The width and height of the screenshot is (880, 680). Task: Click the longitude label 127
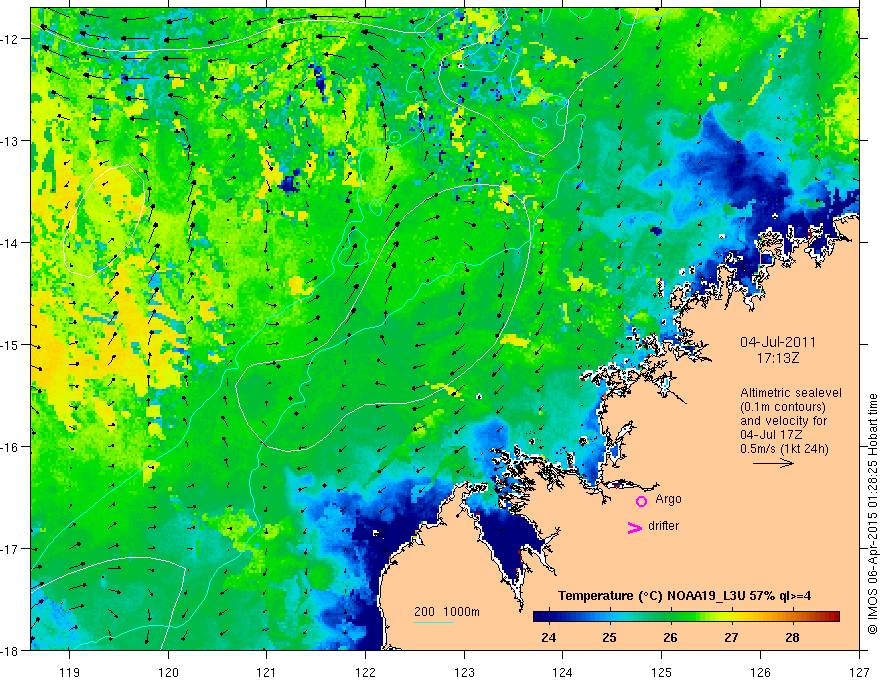(859, 672)
